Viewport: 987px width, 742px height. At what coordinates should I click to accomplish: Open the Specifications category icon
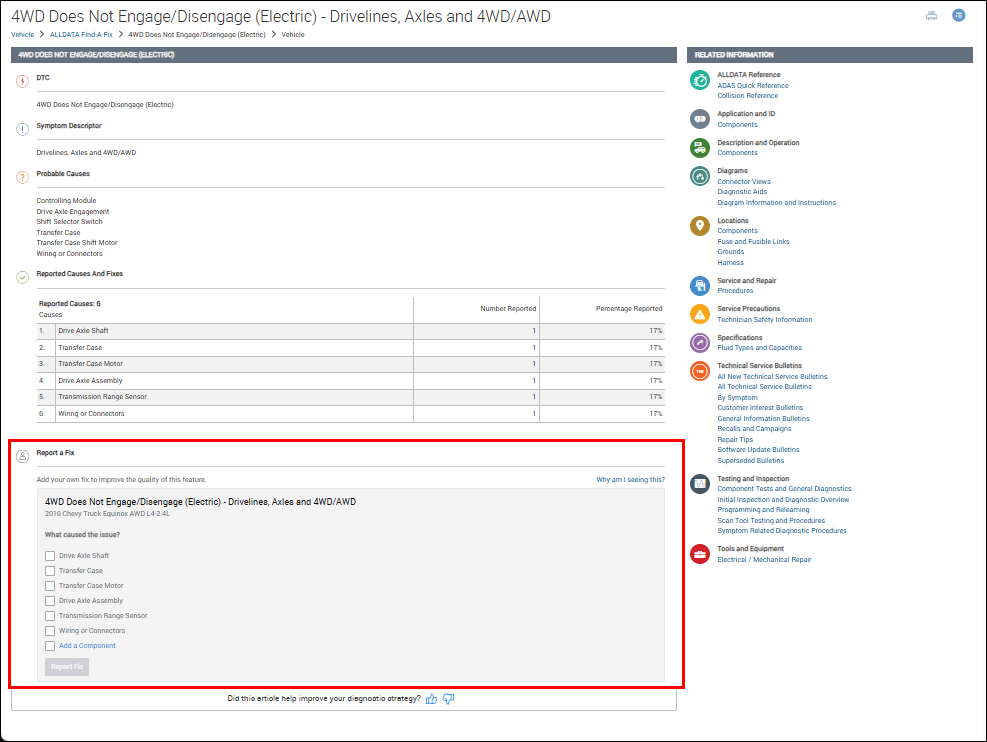click(x=700, y=343)
